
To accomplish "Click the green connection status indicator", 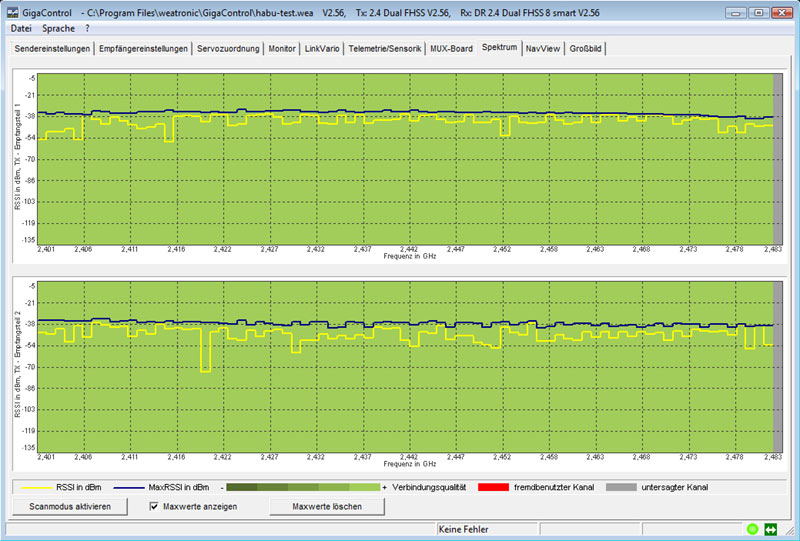I will point(752,529).
